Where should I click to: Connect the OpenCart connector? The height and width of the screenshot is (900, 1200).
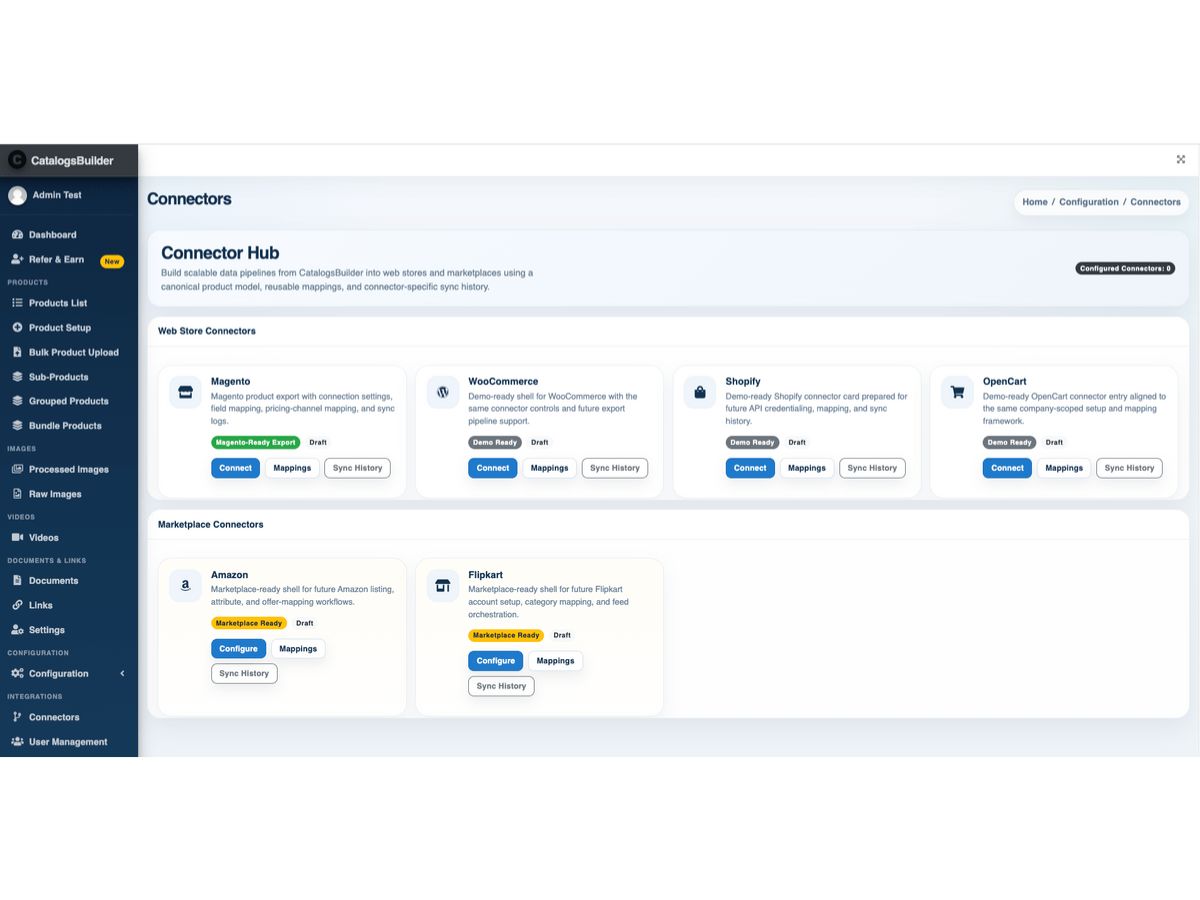click(x=1007, y=468)
